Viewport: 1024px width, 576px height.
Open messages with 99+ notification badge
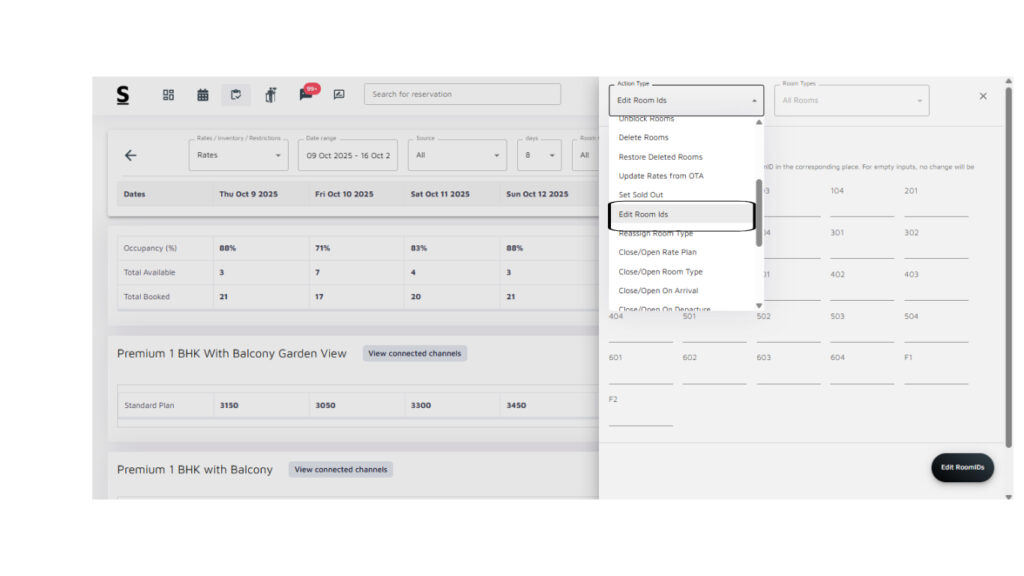click(306, 95)
